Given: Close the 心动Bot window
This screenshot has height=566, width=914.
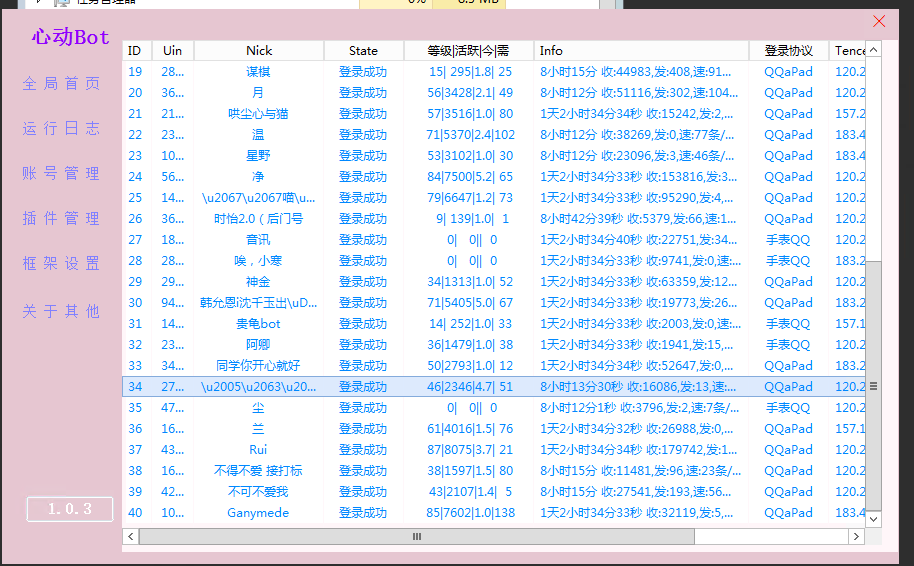Looking at the screenshot, I should [879, 21].
